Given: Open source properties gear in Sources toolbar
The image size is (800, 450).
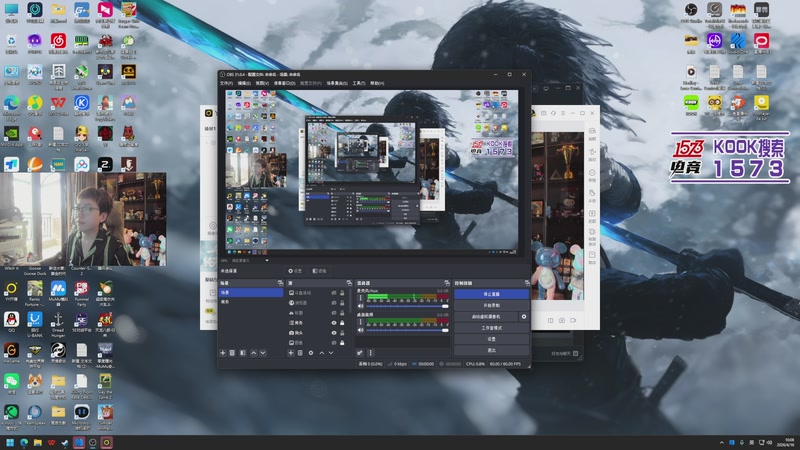Looking at the screenshot, I should 311,353.
